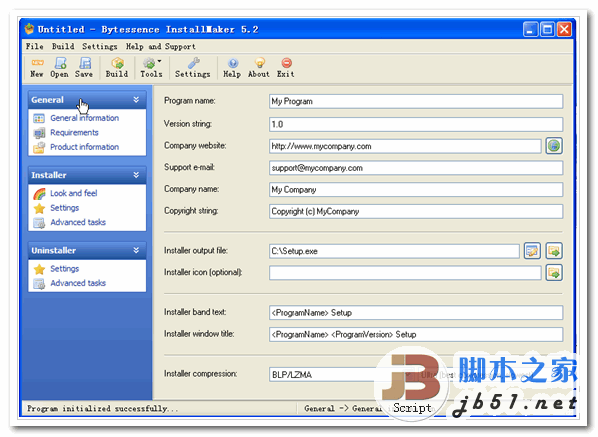Viewport: 598px width, 437px height.
Task: Collapse the General sidebar panel
Action: 136,100
